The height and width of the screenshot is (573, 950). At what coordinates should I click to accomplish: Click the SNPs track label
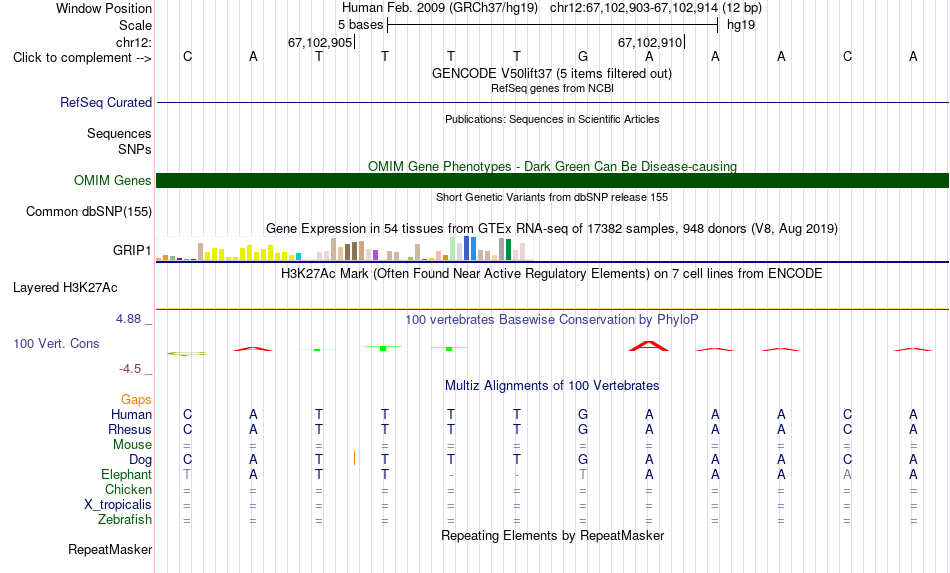click(135, 149)
